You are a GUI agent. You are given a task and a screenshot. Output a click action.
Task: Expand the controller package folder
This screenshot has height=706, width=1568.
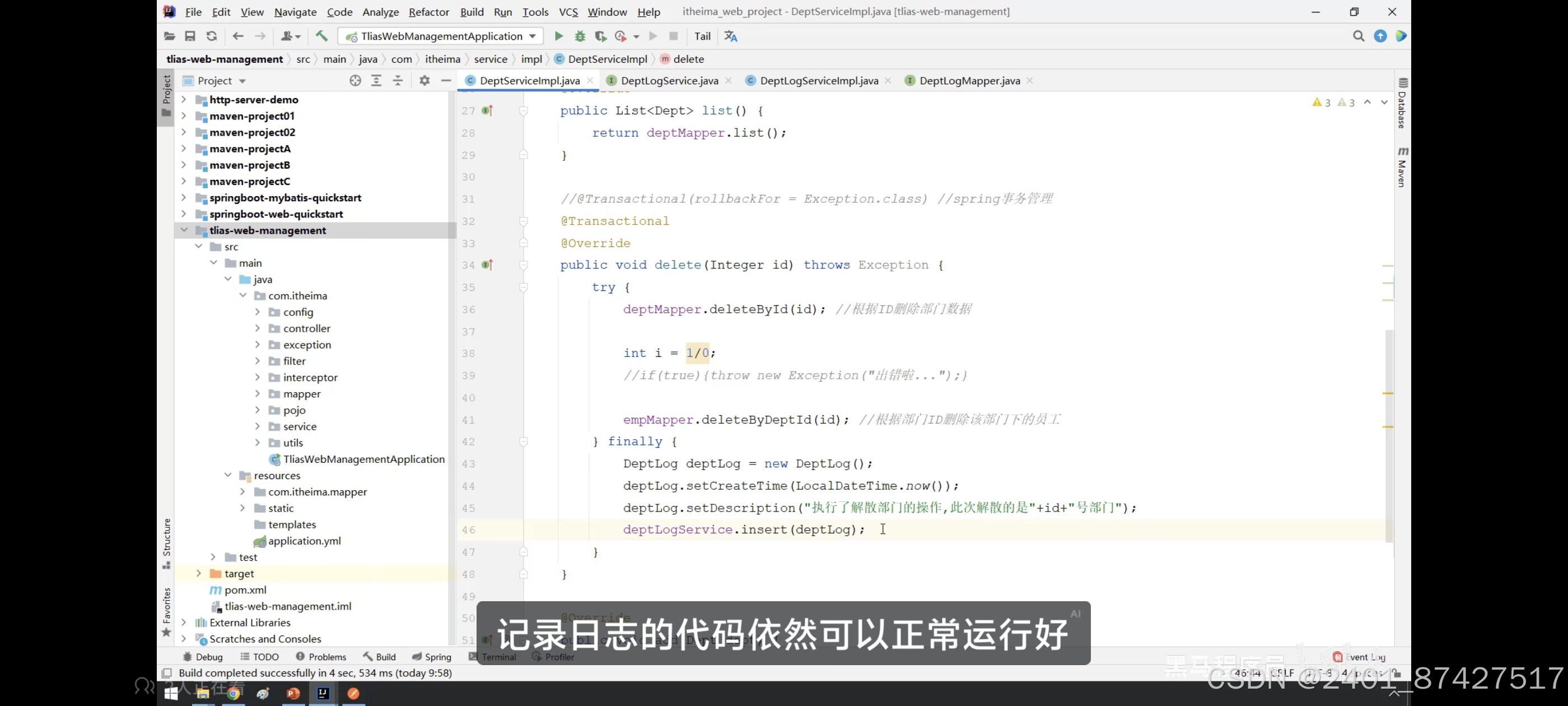click(x=258, y=328)
